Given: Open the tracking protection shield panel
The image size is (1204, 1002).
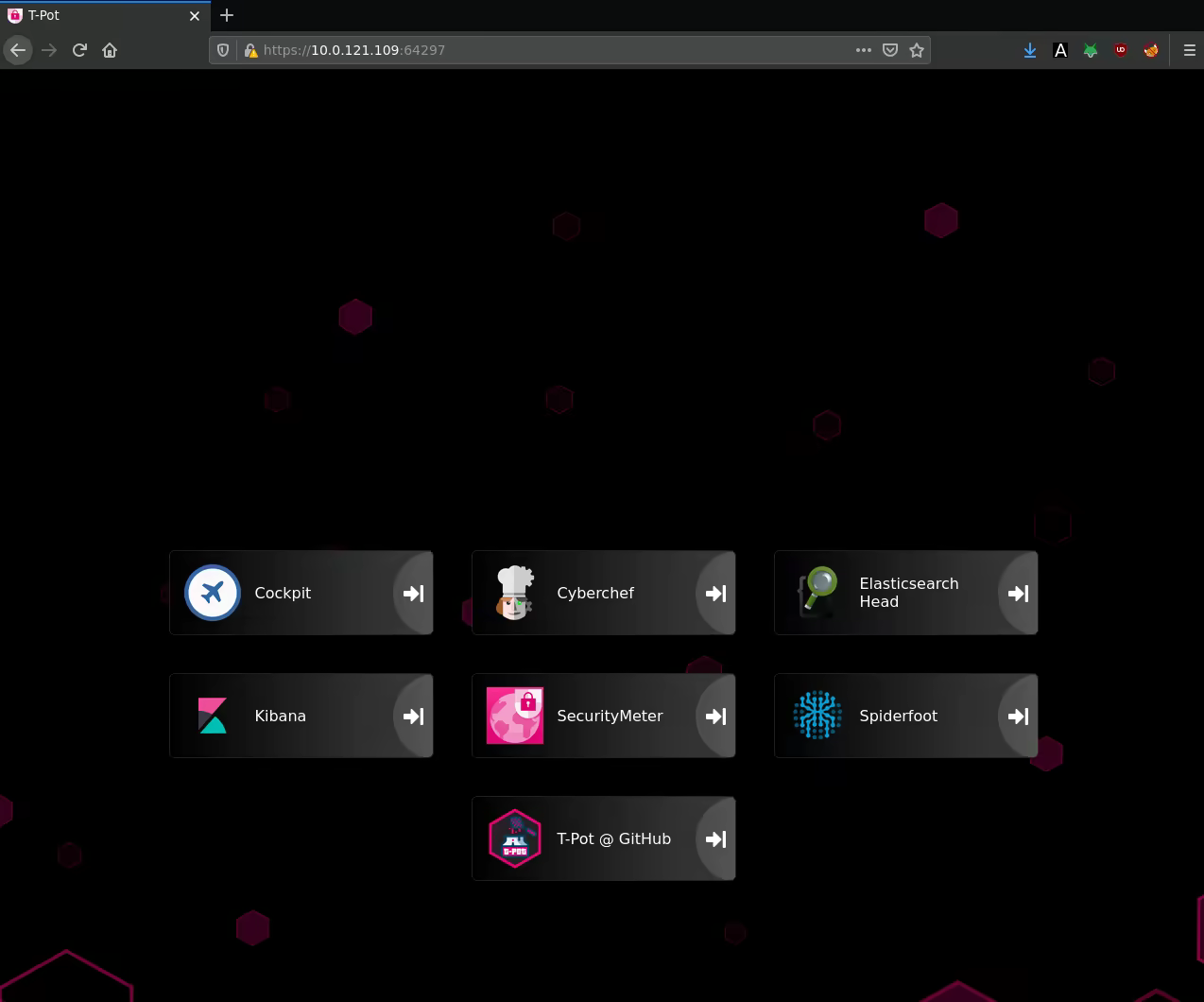Looking at the screenshot, I should pyautogui.click(x=223, y=50).
